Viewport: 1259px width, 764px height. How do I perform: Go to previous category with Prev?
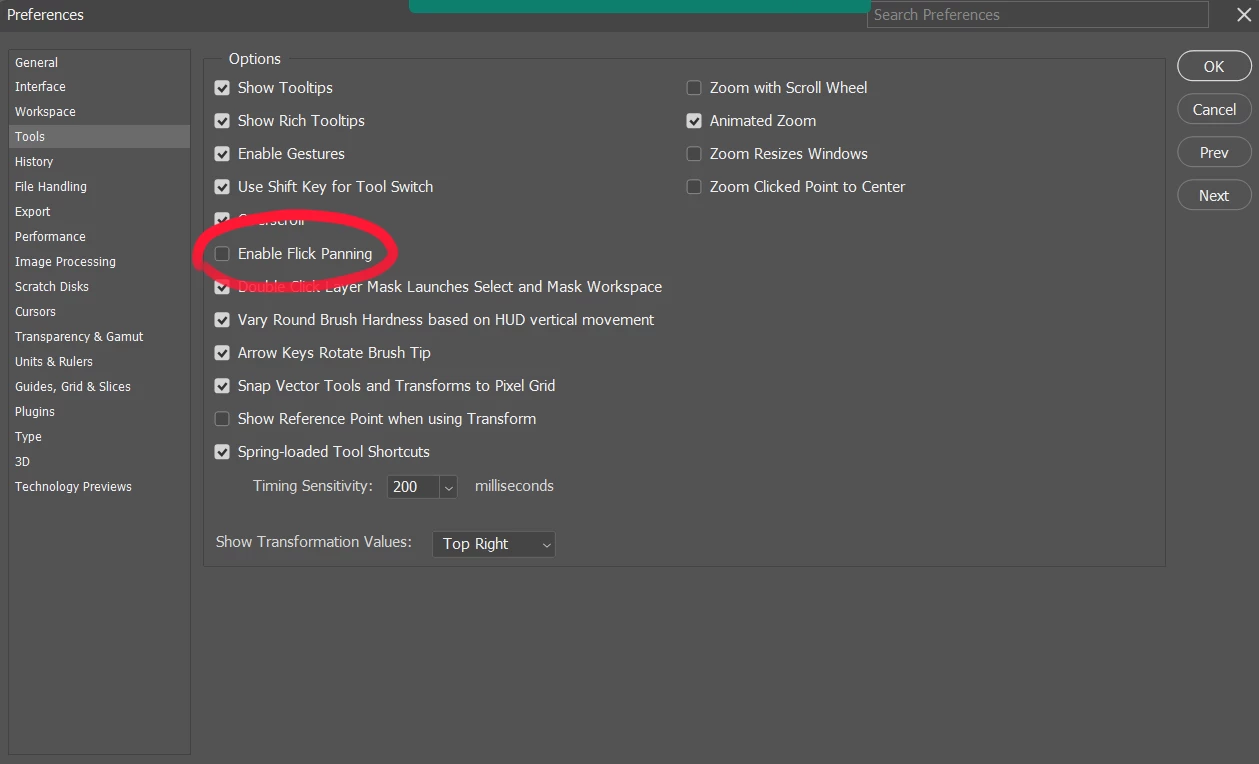pos(1214,153)
